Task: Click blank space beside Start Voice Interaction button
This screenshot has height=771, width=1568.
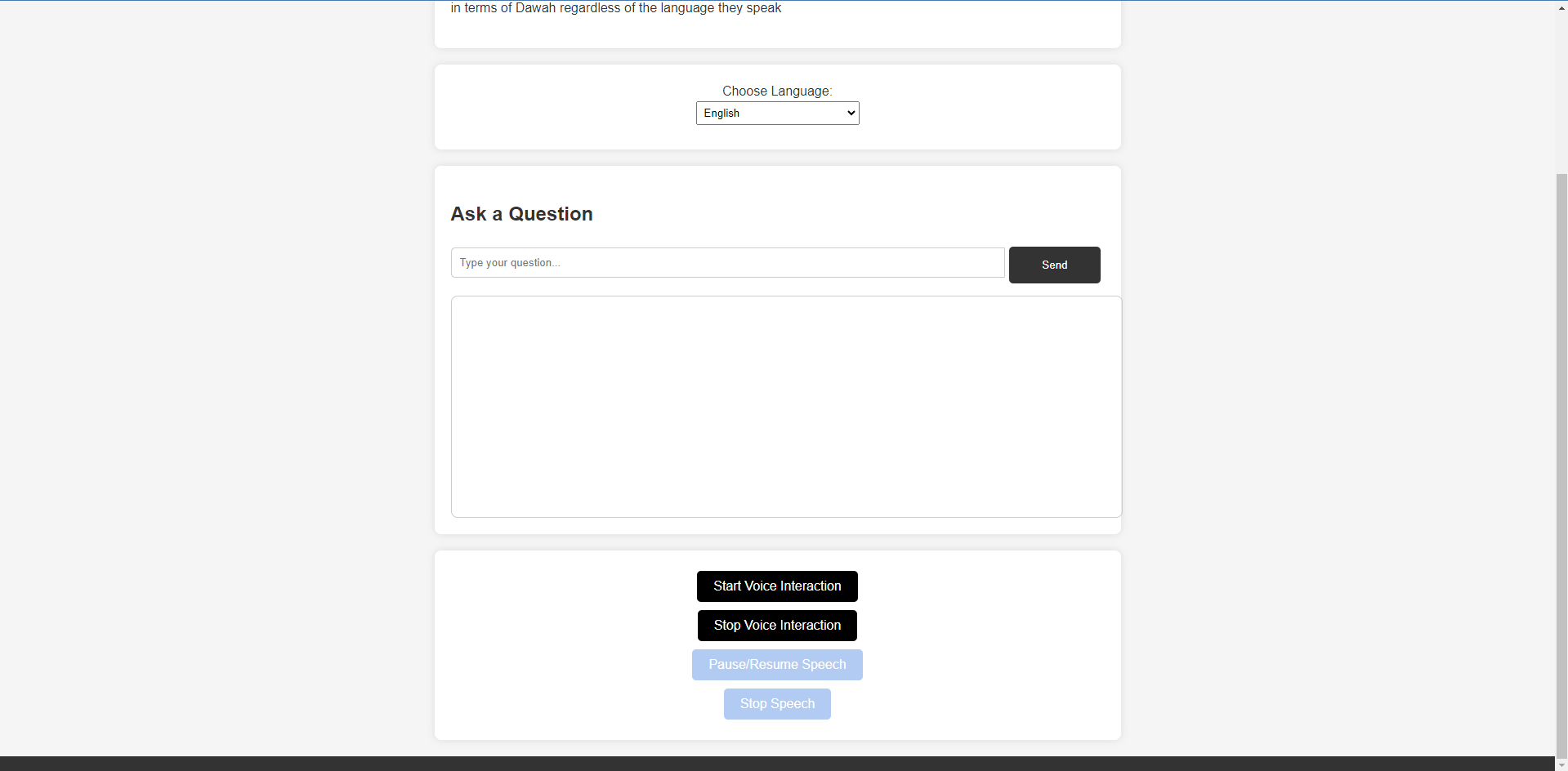Action: (981, 586)
